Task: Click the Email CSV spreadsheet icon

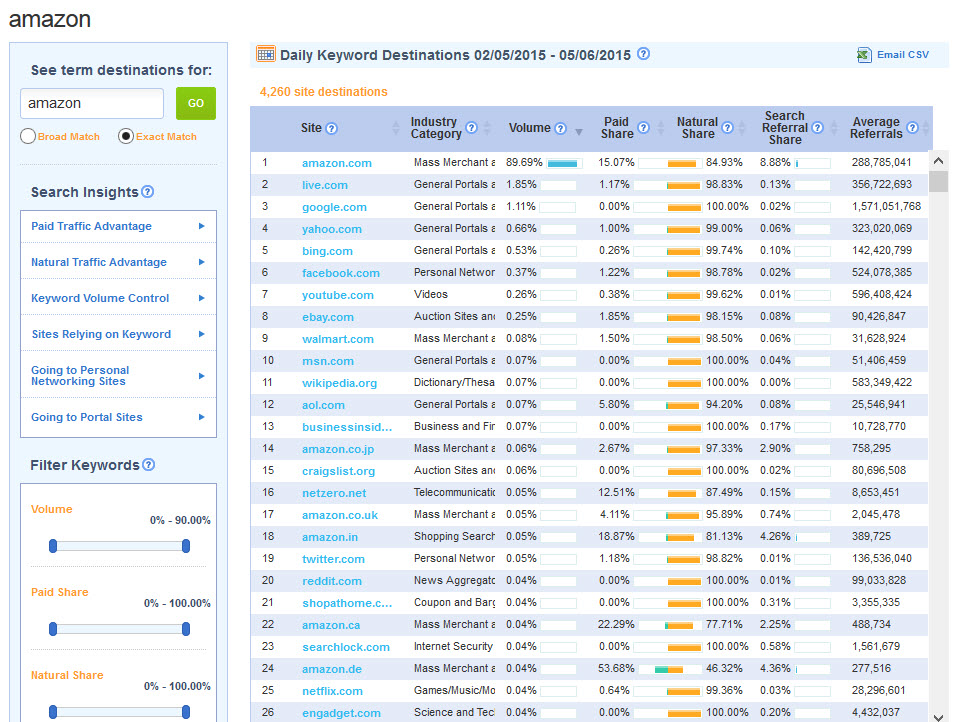Action: 864,55
